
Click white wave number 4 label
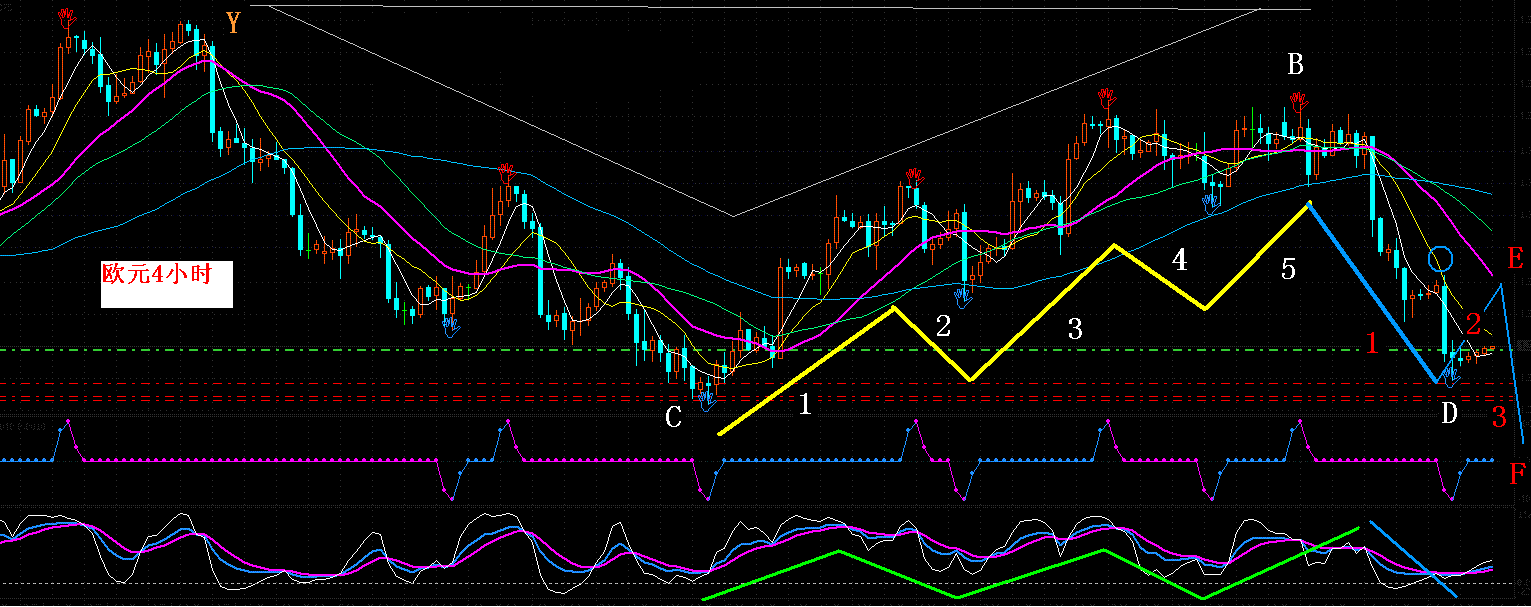point(1180,260)
